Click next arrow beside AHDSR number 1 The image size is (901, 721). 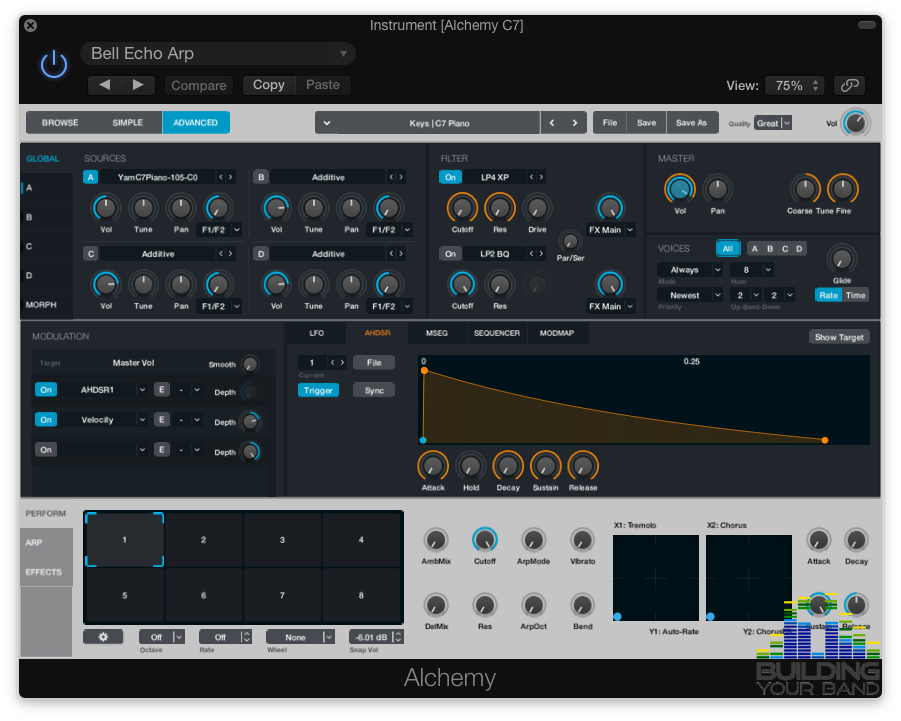(342, 363)
